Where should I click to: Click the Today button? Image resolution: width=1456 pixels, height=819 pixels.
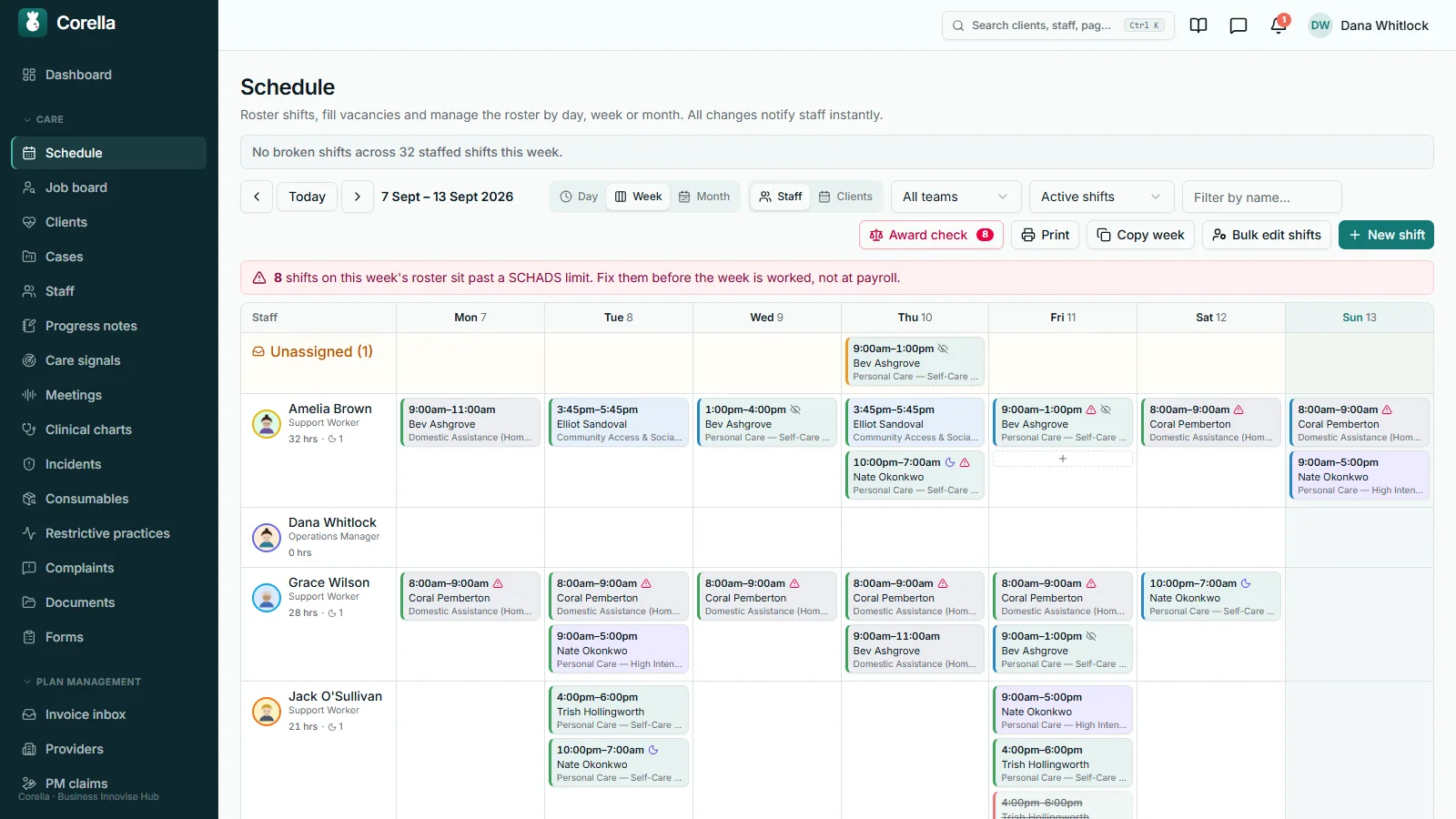[307, 197]
